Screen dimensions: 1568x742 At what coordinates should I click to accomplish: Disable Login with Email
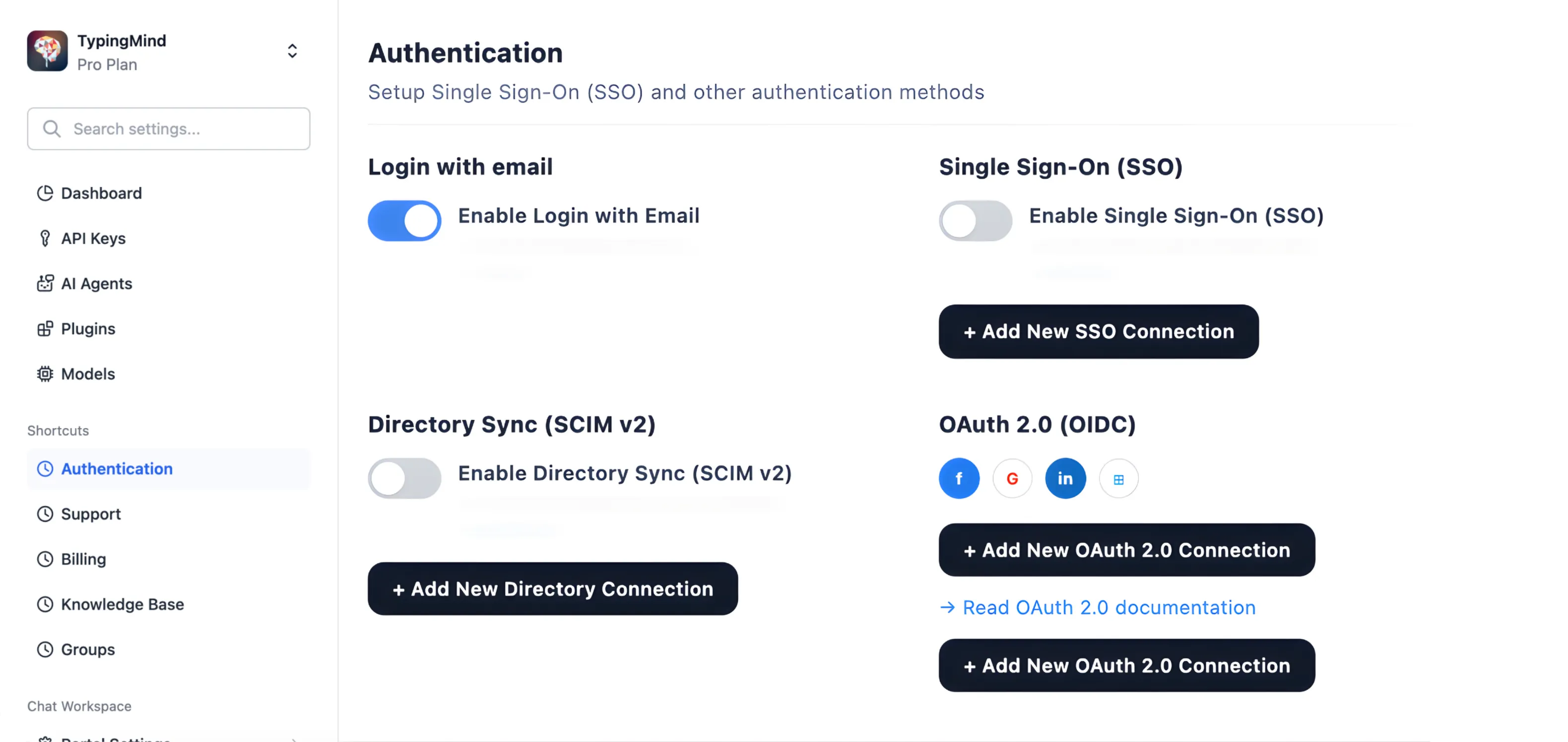[x=404, y=220]
